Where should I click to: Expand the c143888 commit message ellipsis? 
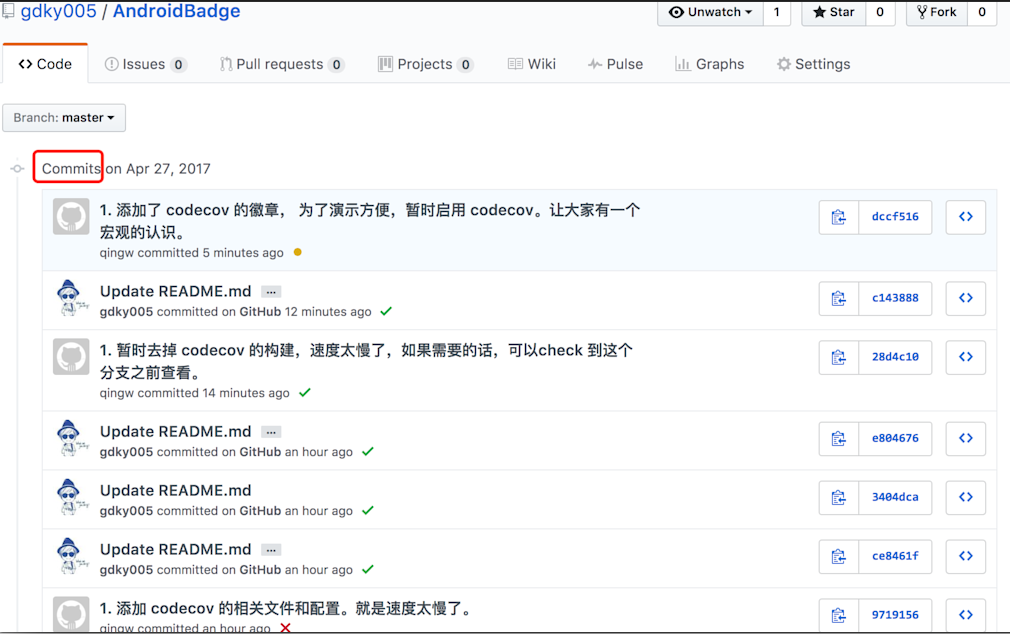click(x=271, y=292)
